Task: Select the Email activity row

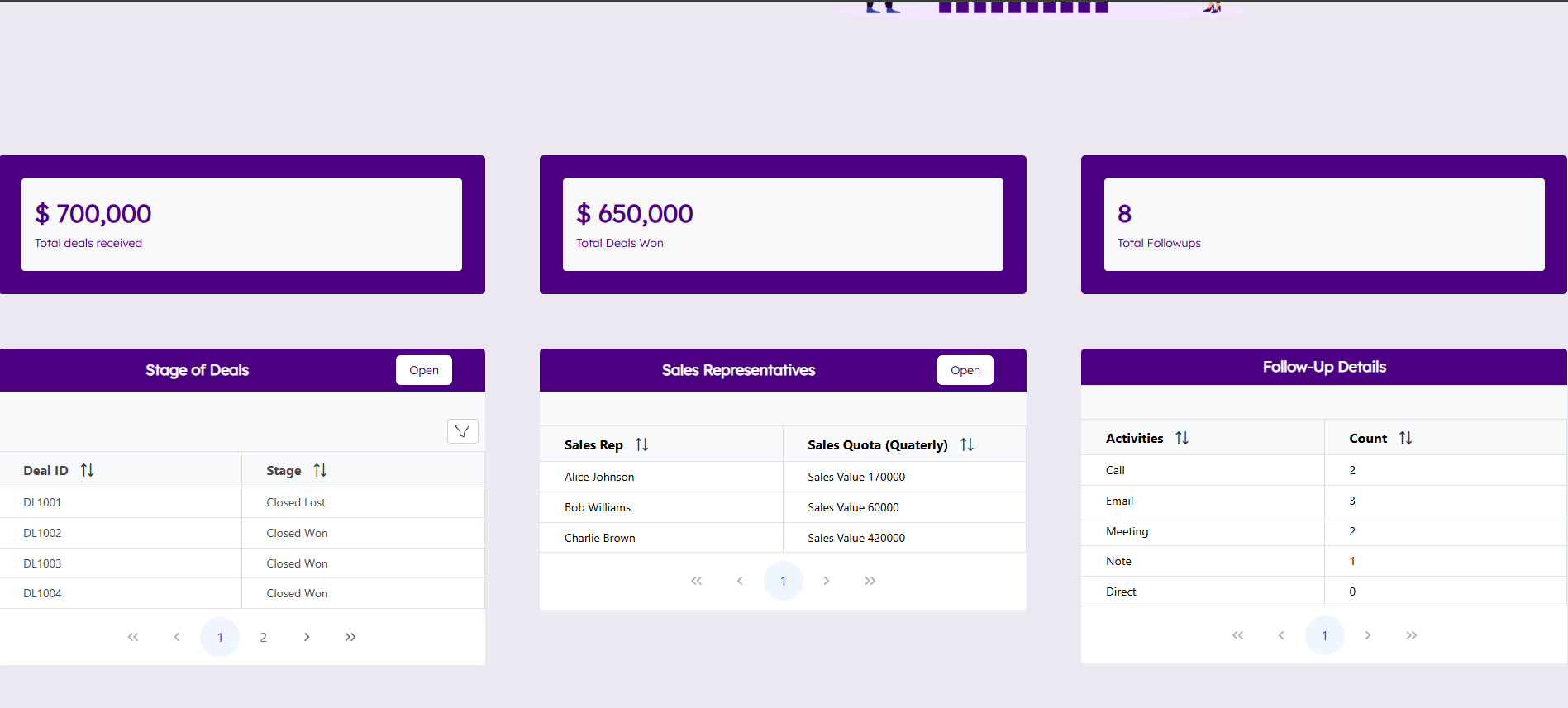Action: point(1324,501)
